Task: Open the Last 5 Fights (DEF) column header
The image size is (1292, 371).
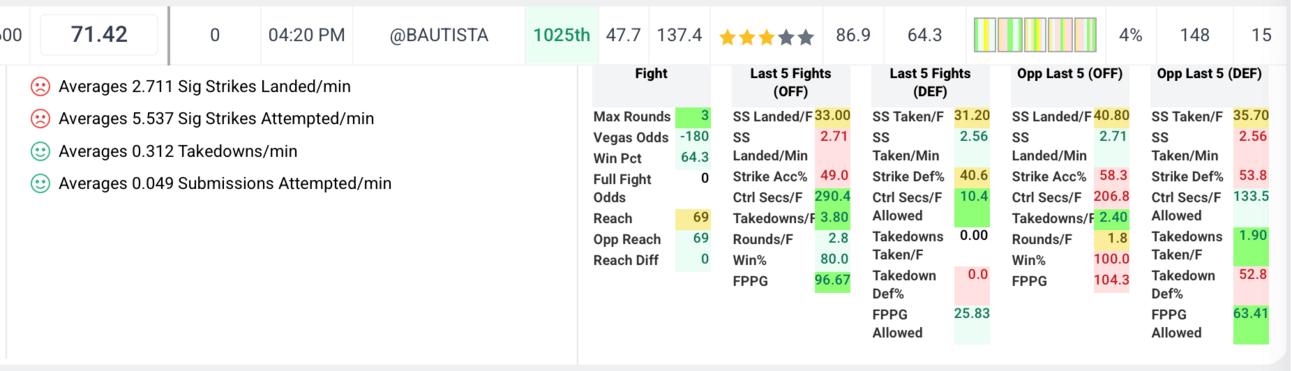Action: point(930,82)
